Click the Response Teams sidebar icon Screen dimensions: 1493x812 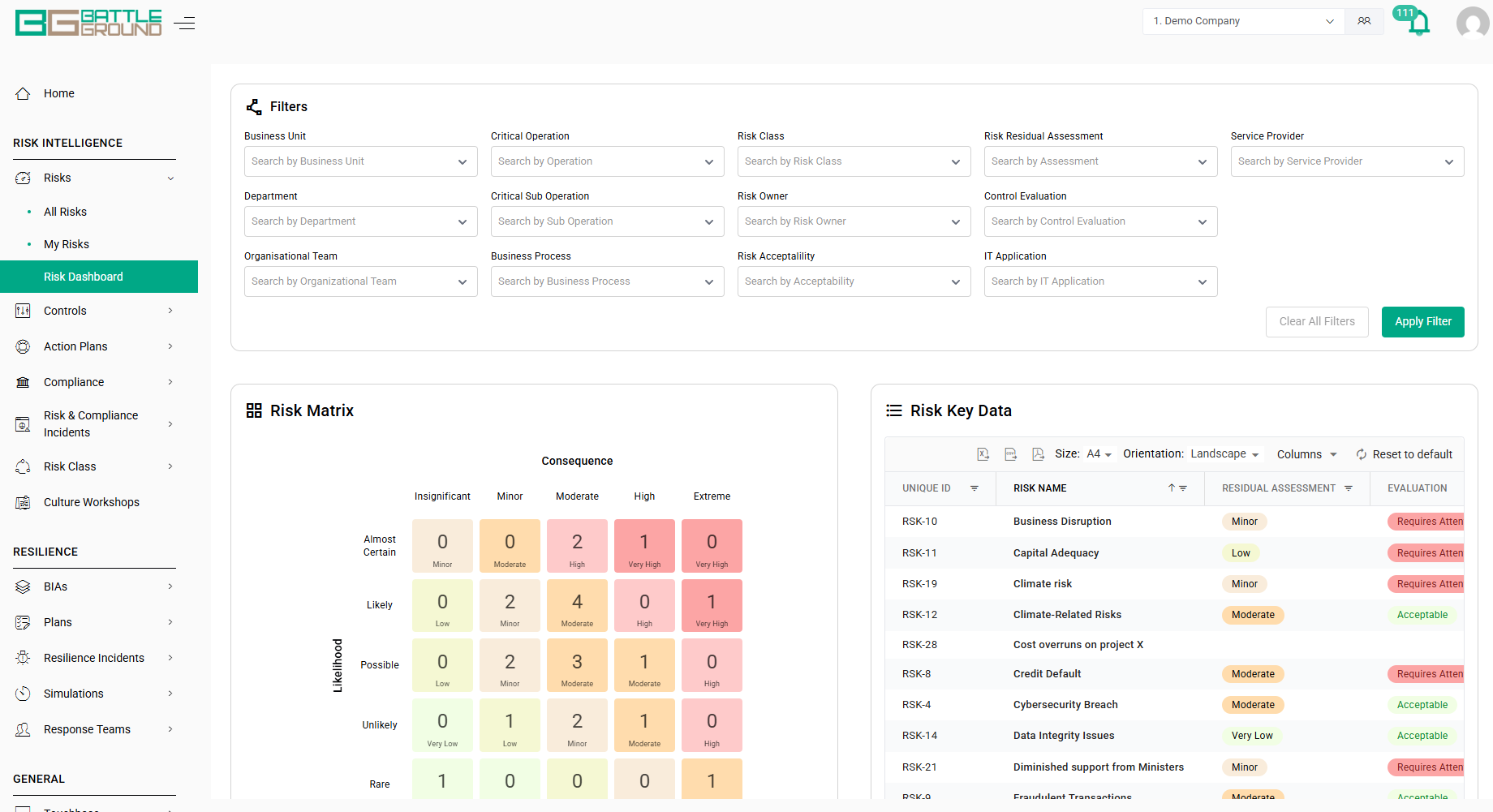[23, 729]
